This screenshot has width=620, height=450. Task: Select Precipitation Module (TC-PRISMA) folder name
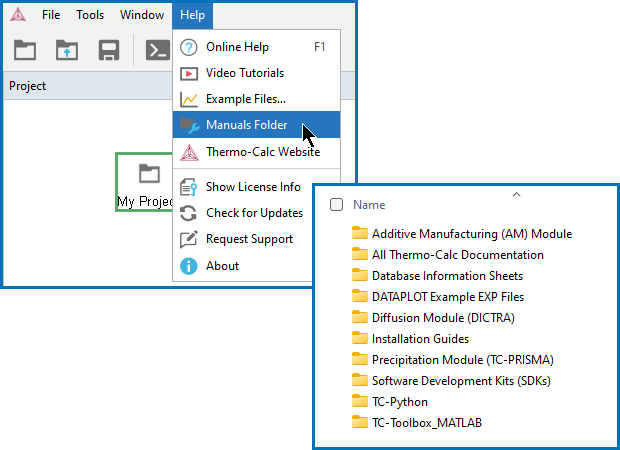point(463,359)
